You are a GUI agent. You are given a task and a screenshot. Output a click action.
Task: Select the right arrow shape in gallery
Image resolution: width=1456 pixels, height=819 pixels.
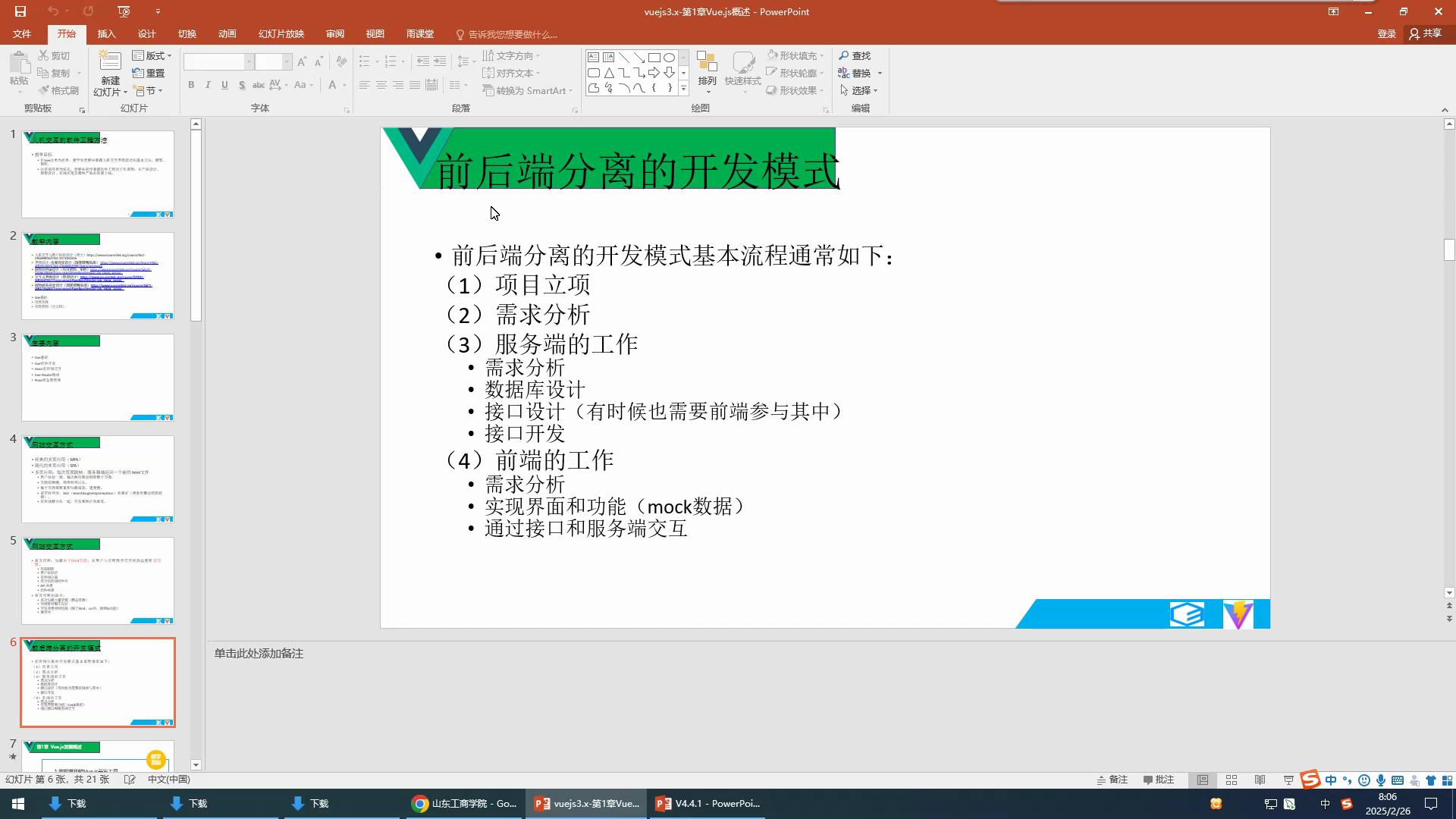pos(654,73)
